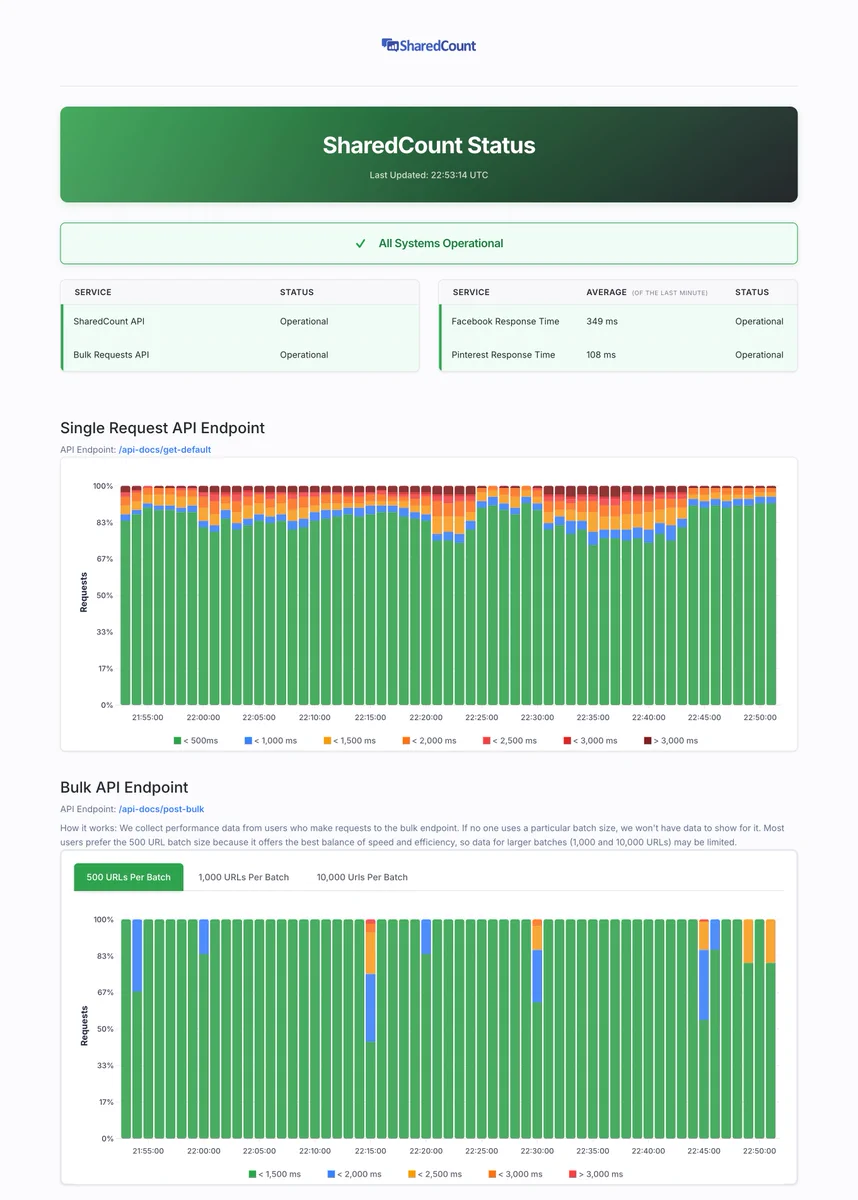
Task: Click the Facebook Response Time row label
Action: click(505, 322)
